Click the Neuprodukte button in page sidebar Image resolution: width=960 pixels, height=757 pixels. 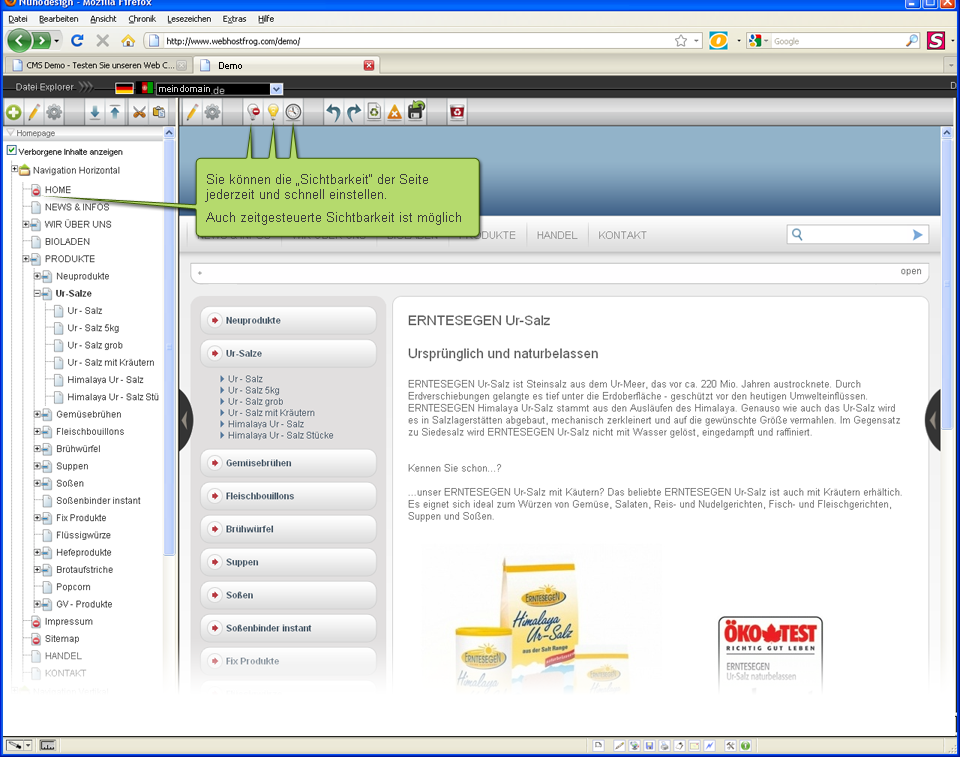[x=288, y=320]
